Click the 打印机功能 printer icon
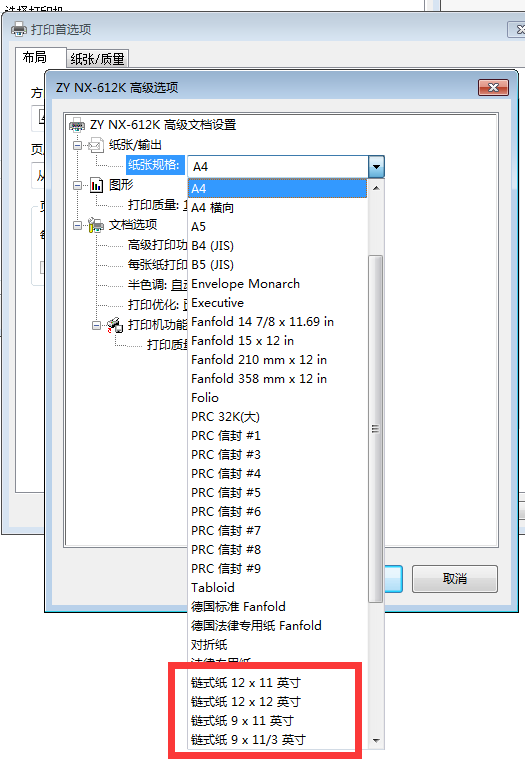 115,325
